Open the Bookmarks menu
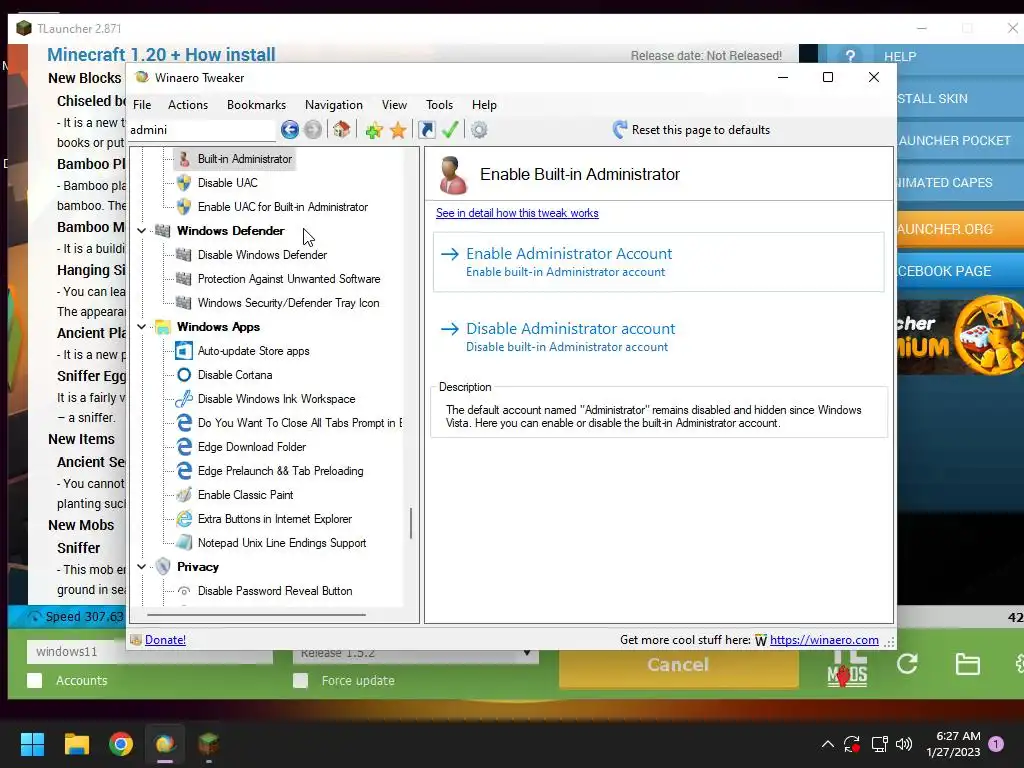This screenshot has height=768, width=1024. click(257, 104)
